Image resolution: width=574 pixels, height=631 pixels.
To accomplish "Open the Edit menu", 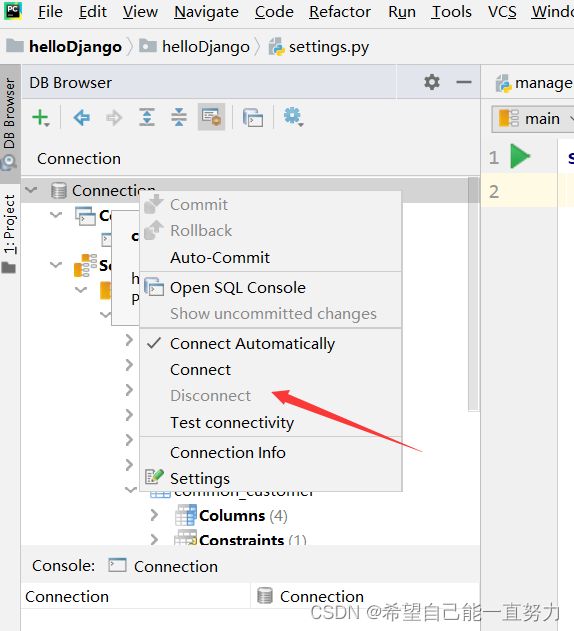I will pyautogui.click(x=93, y=11).
